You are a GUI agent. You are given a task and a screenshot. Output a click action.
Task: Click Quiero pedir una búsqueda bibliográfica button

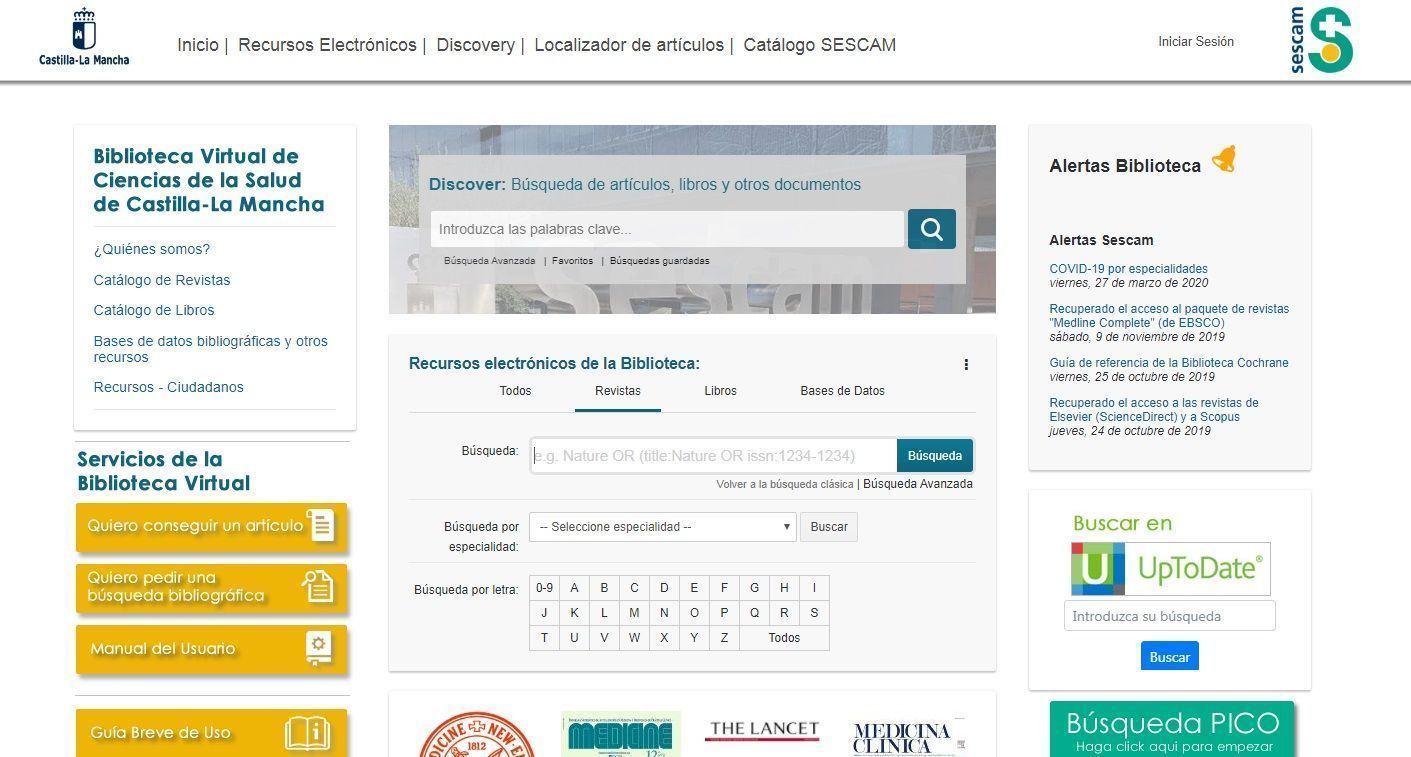(x=211, y=587)
